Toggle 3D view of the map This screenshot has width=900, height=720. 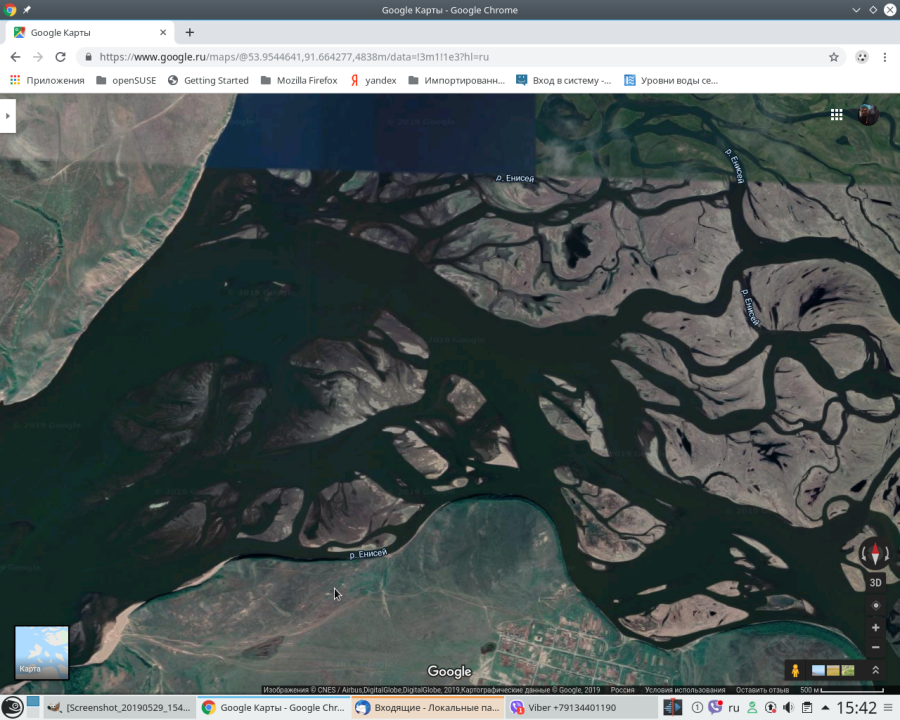876,582
